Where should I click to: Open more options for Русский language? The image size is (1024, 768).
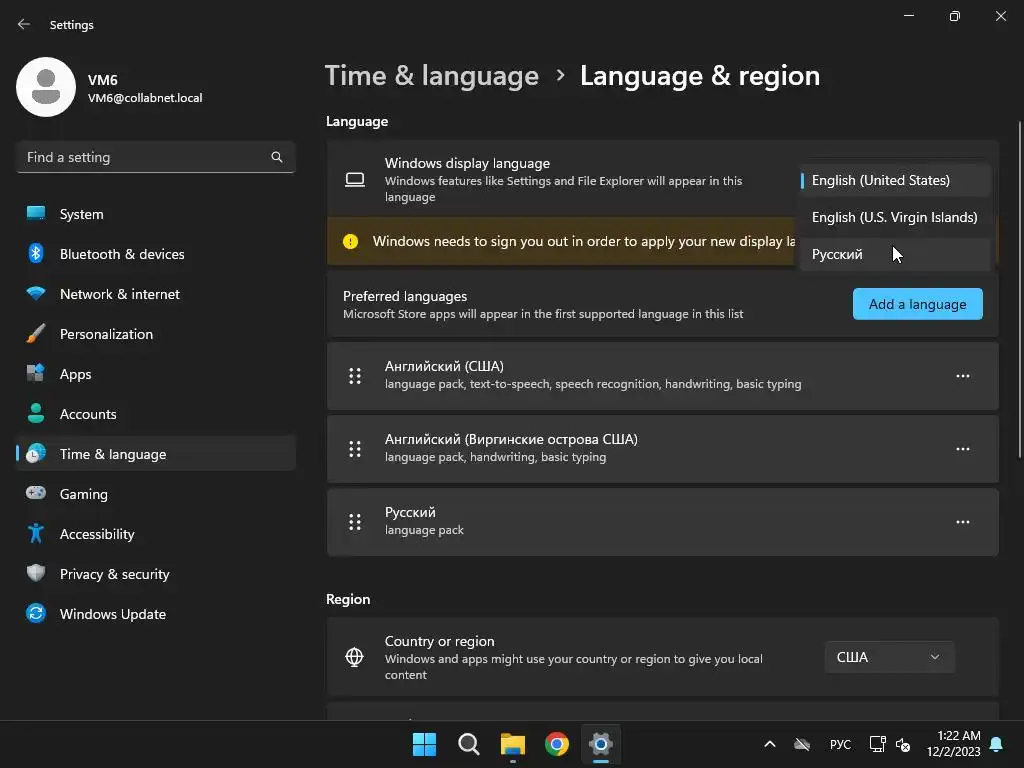tap(963, 522)
